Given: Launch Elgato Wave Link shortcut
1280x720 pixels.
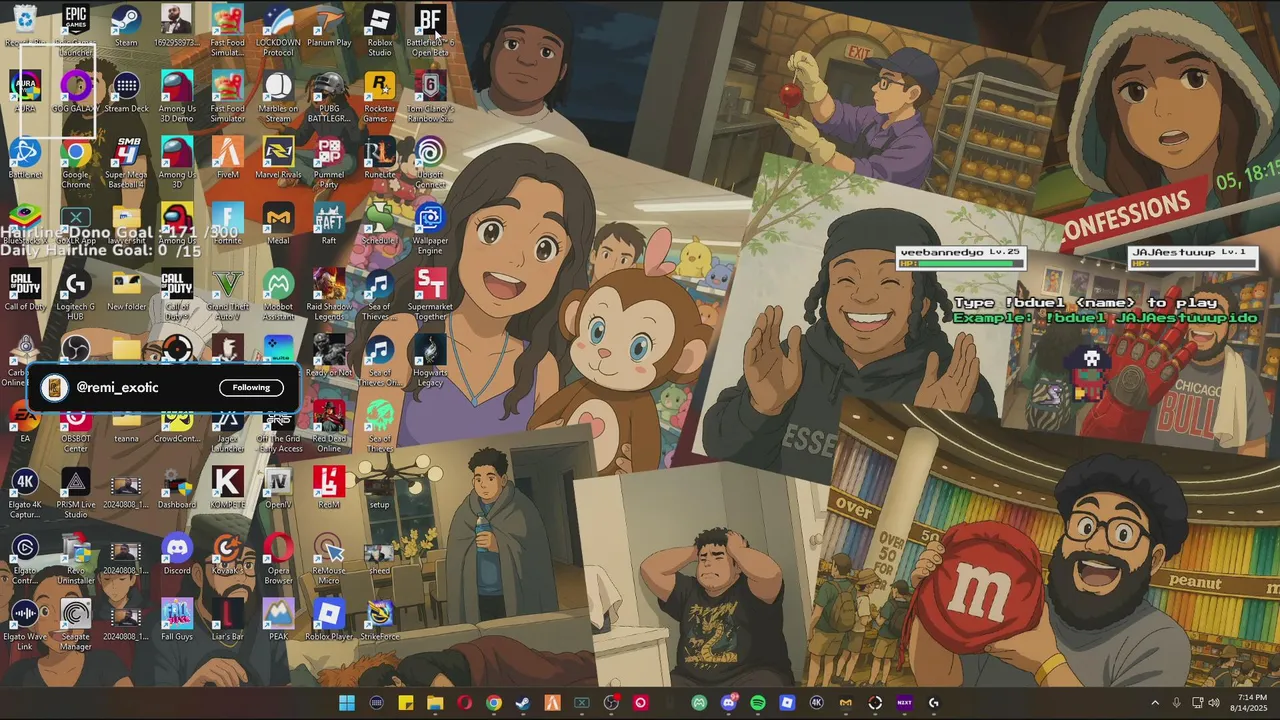Looking at the screenshot, I should 24,623.
